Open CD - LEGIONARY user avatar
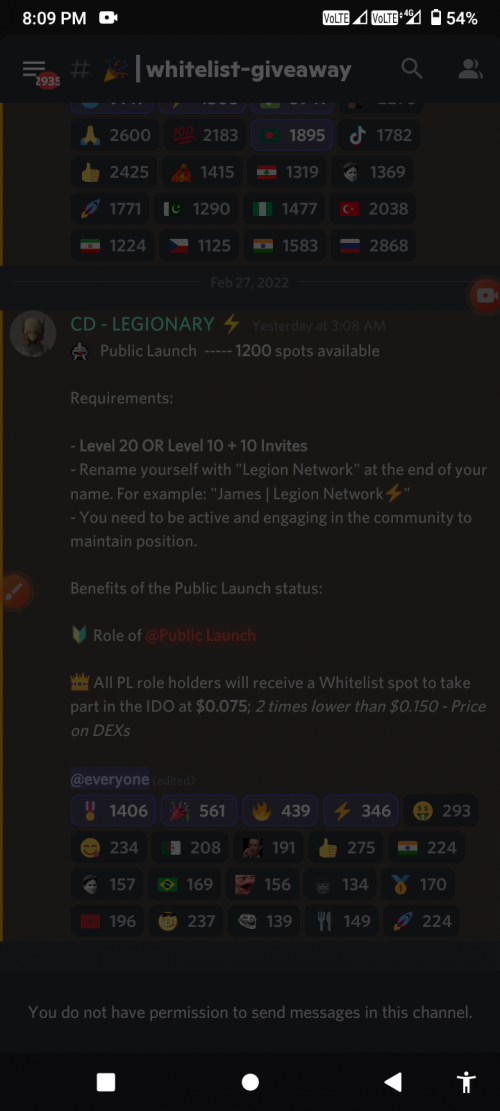 [x=33, y=333]
